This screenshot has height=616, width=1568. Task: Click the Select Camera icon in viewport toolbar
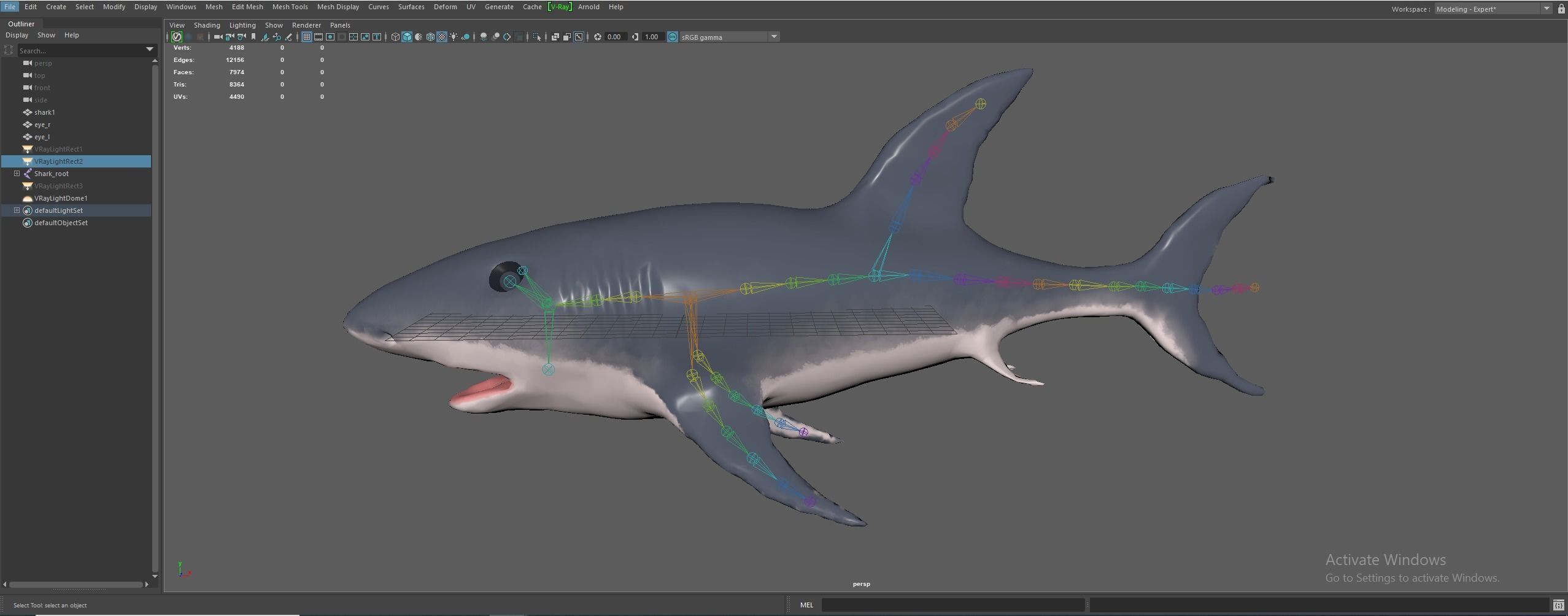[x=217, y=37]
